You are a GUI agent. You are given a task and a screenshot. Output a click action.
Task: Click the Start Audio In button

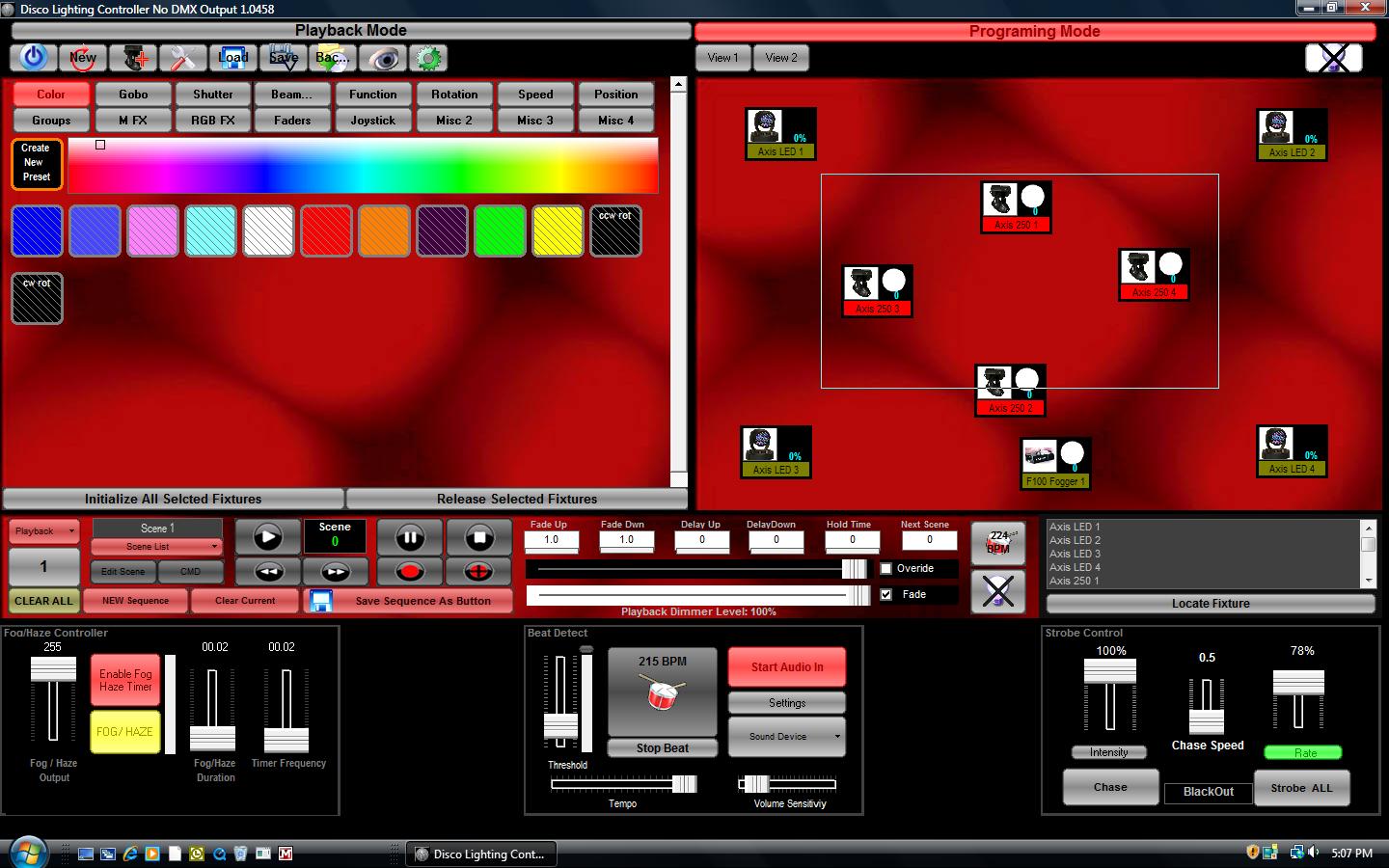tap(787, 666)
